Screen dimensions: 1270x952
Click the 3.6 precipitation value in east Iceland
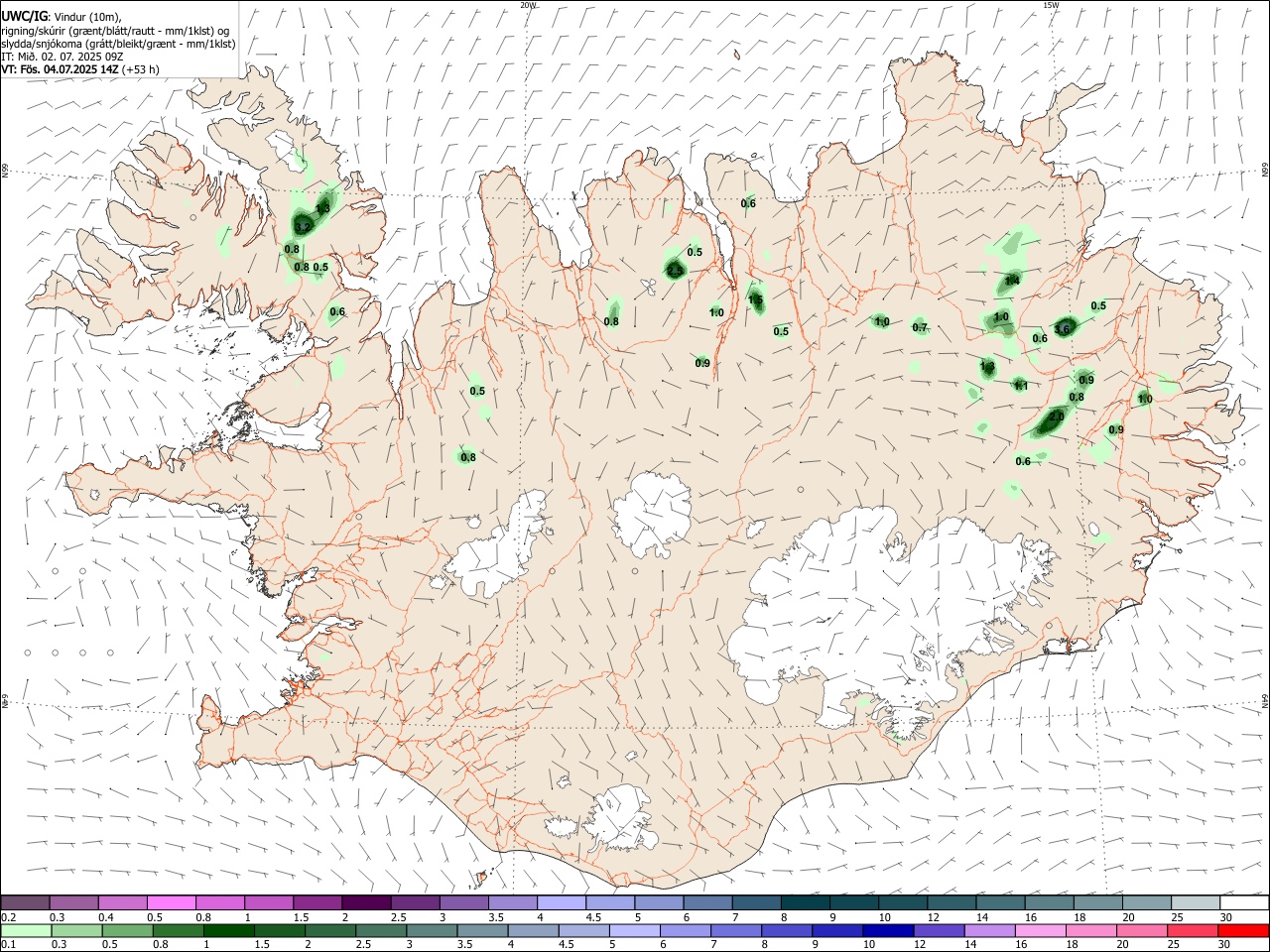point(1063,328)
